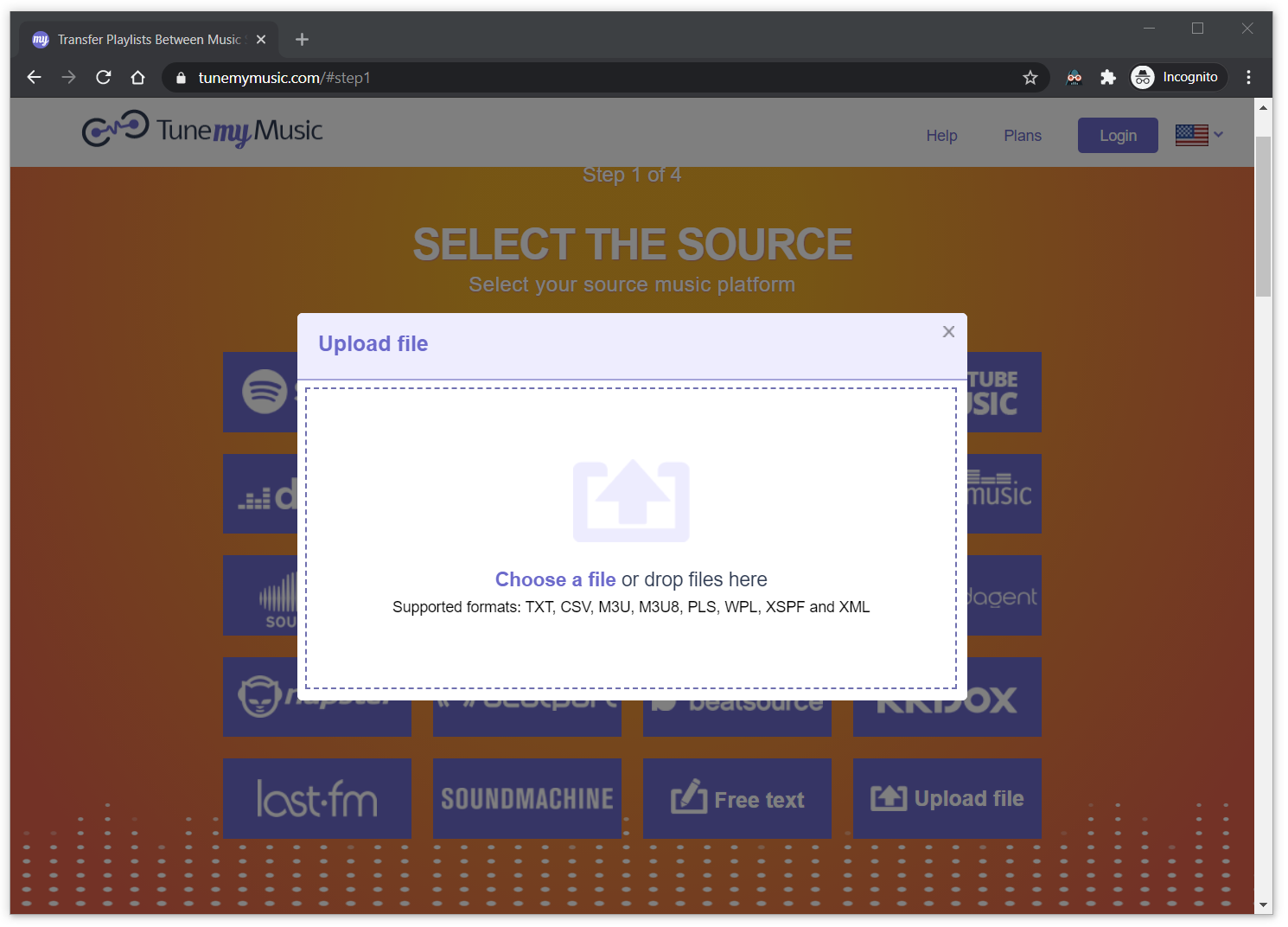Viewport: 1288px width, 927px height.
Task: Click the 'Step 1 of 4' text
Action: click(x=632, y=175)
